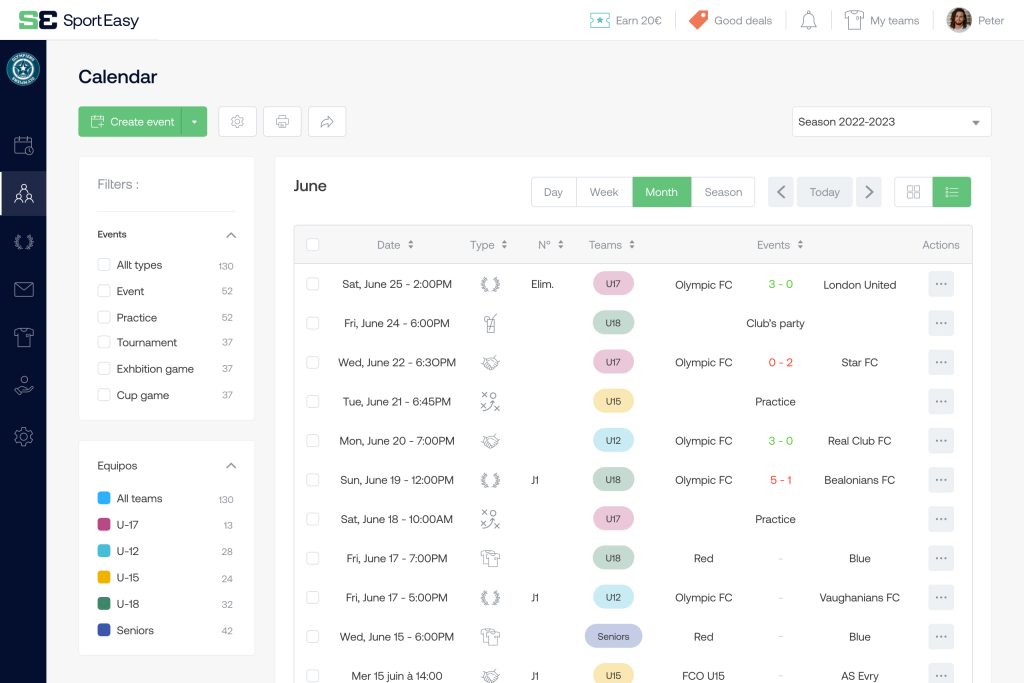Open the jersey icon in left sidebar

[24, 337]
